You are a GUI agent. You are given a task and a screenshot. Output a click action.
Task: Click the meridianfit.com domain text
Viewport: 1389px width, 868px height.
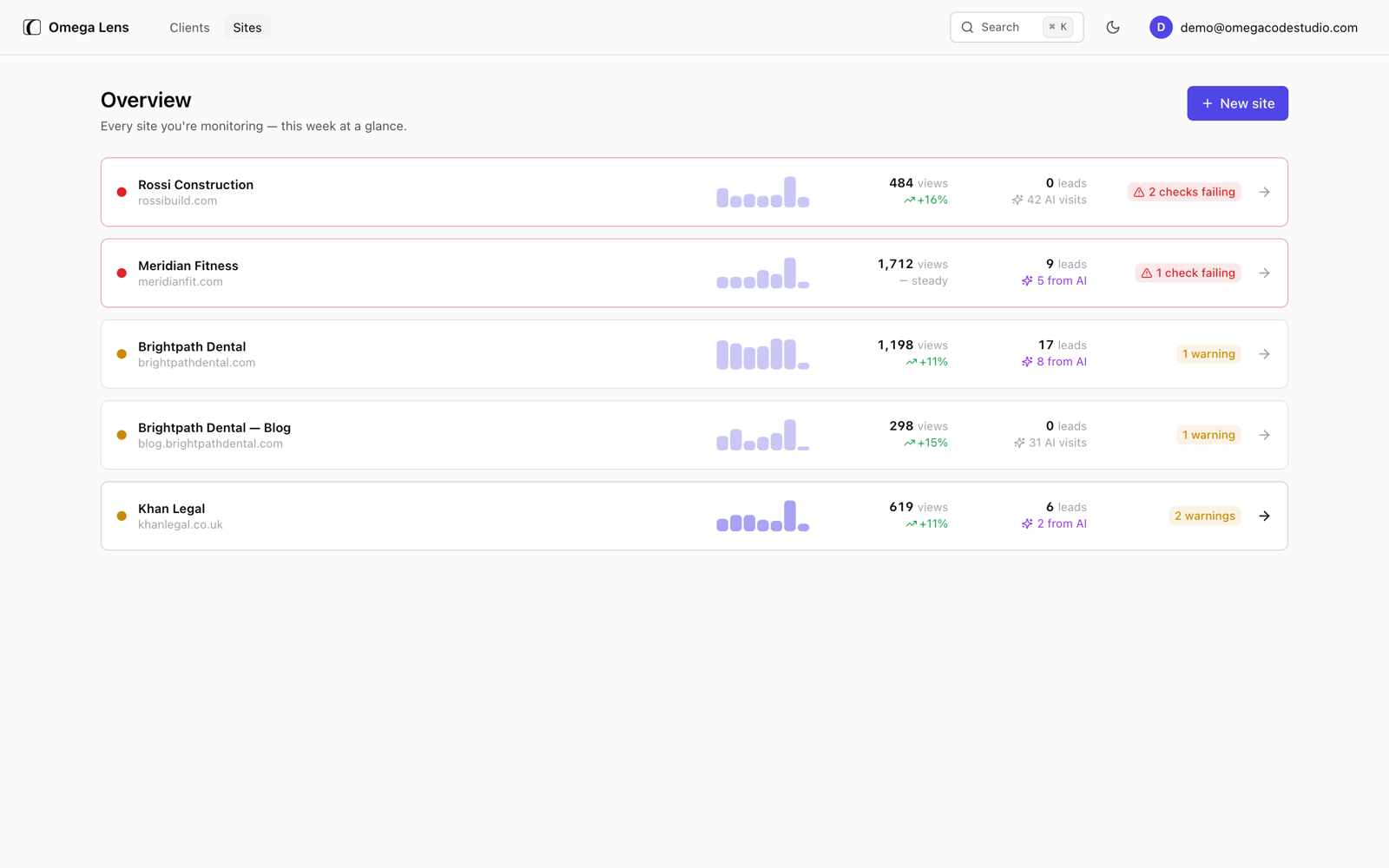181,281
